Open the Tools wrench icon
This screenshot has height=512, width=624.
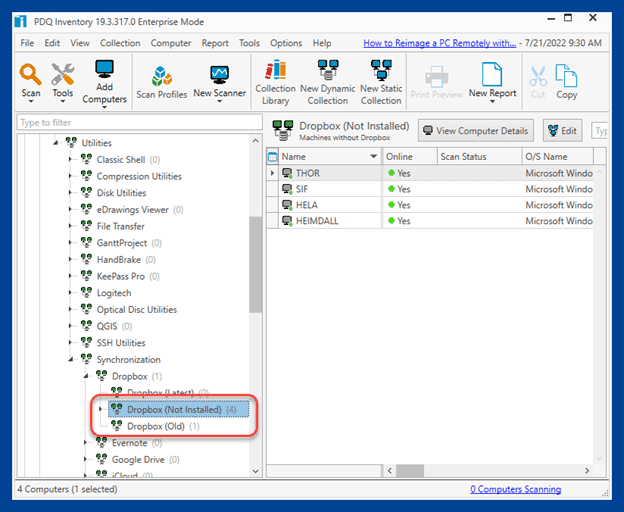tap(62, 74)
